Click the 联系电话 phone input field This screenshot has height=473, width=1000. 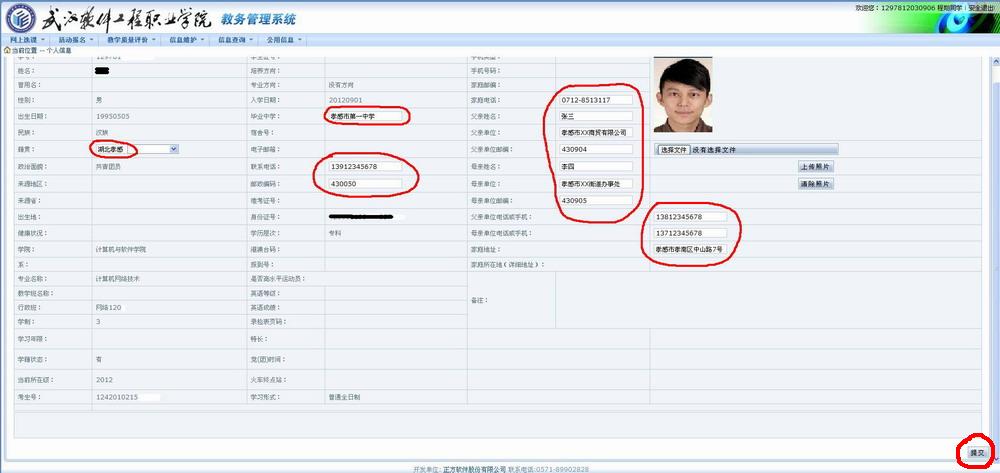365,166
